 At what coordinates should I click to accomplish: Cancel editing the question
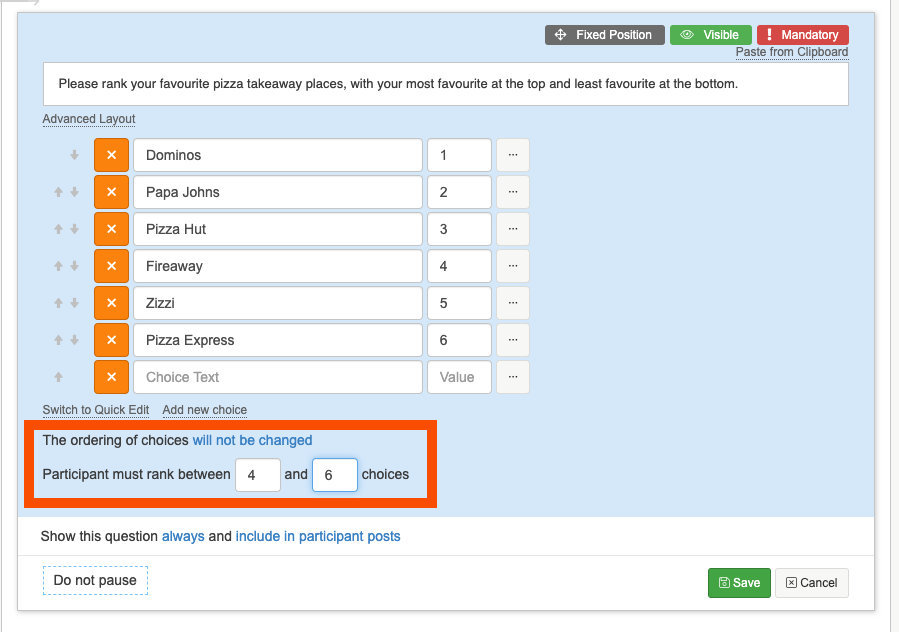point(811,583)
